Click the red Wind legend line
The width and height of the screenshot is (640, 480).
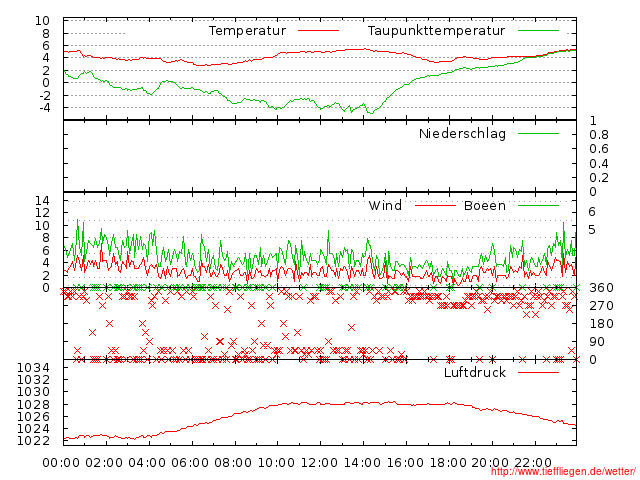point(435,205)
